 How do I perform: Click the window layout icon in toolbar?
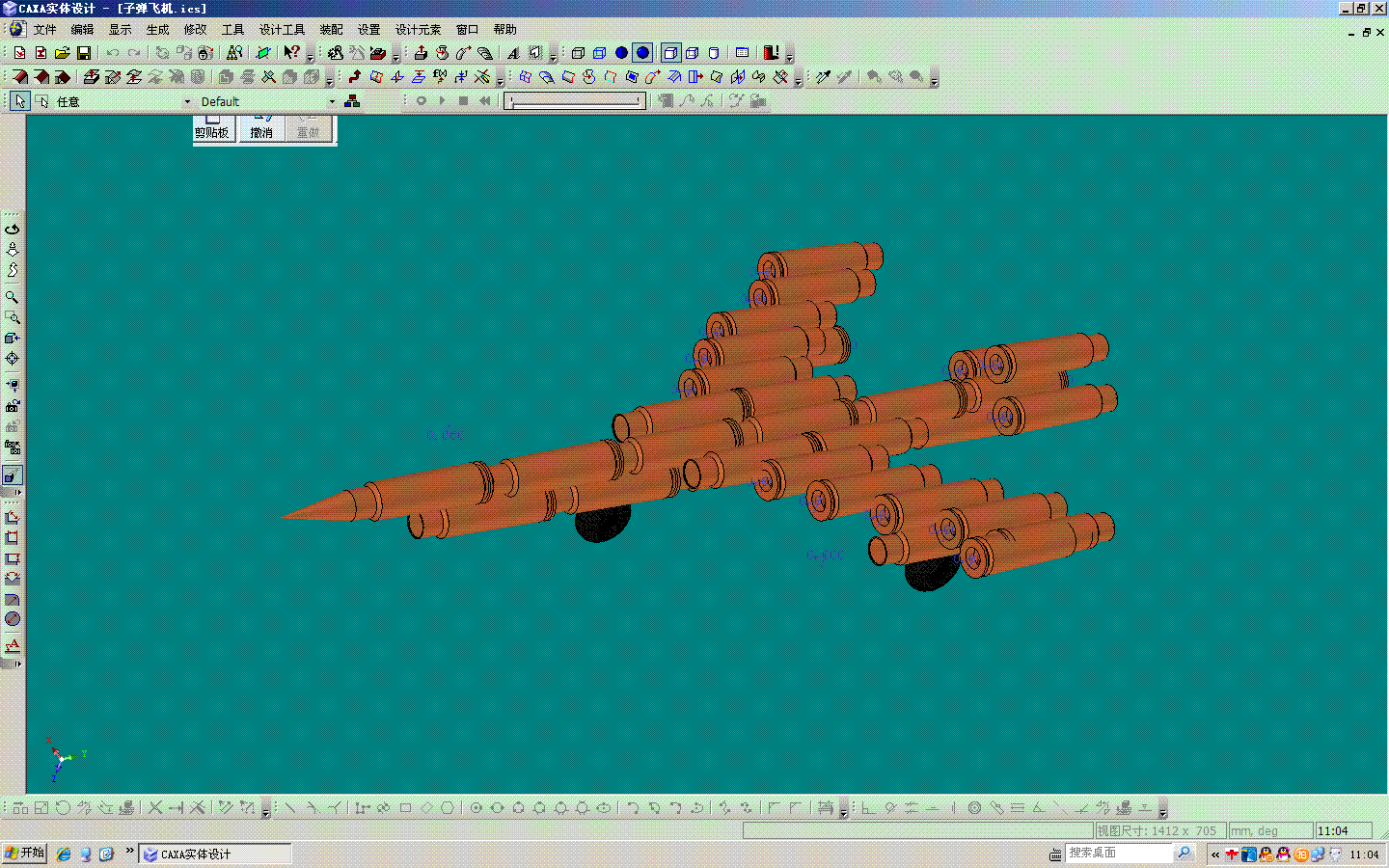click(742, 53)
